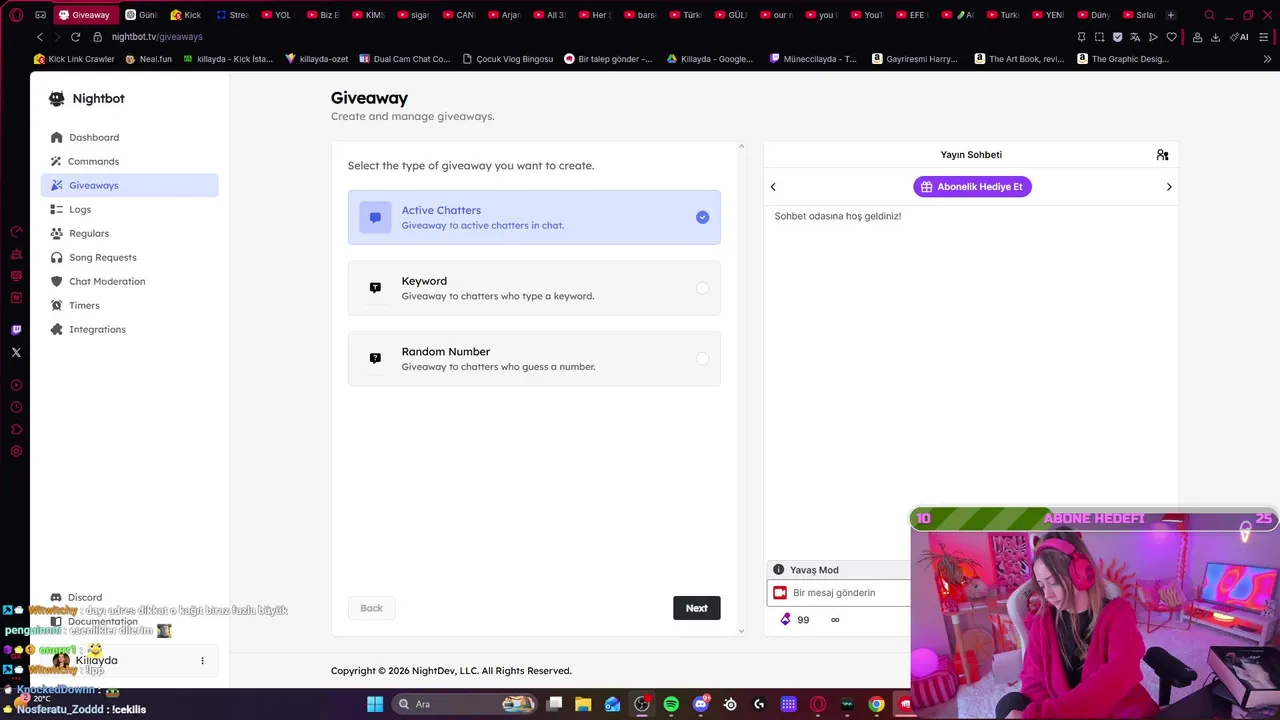
Task: Open the chat users list icon
Action: [x=1162, y=155]
